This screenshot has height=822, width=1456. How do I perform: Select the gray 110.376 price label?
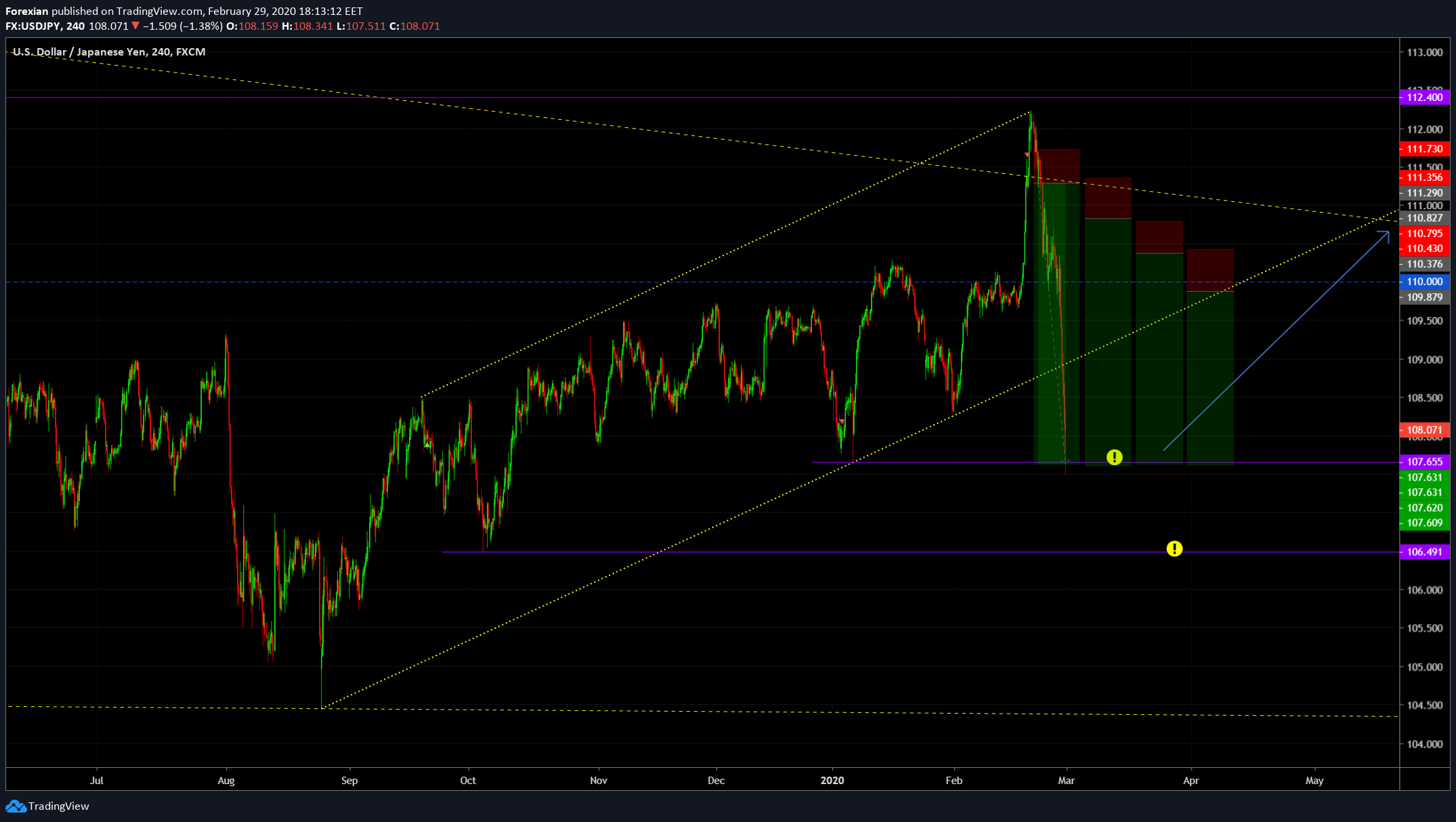click(x=1424, y=264)
